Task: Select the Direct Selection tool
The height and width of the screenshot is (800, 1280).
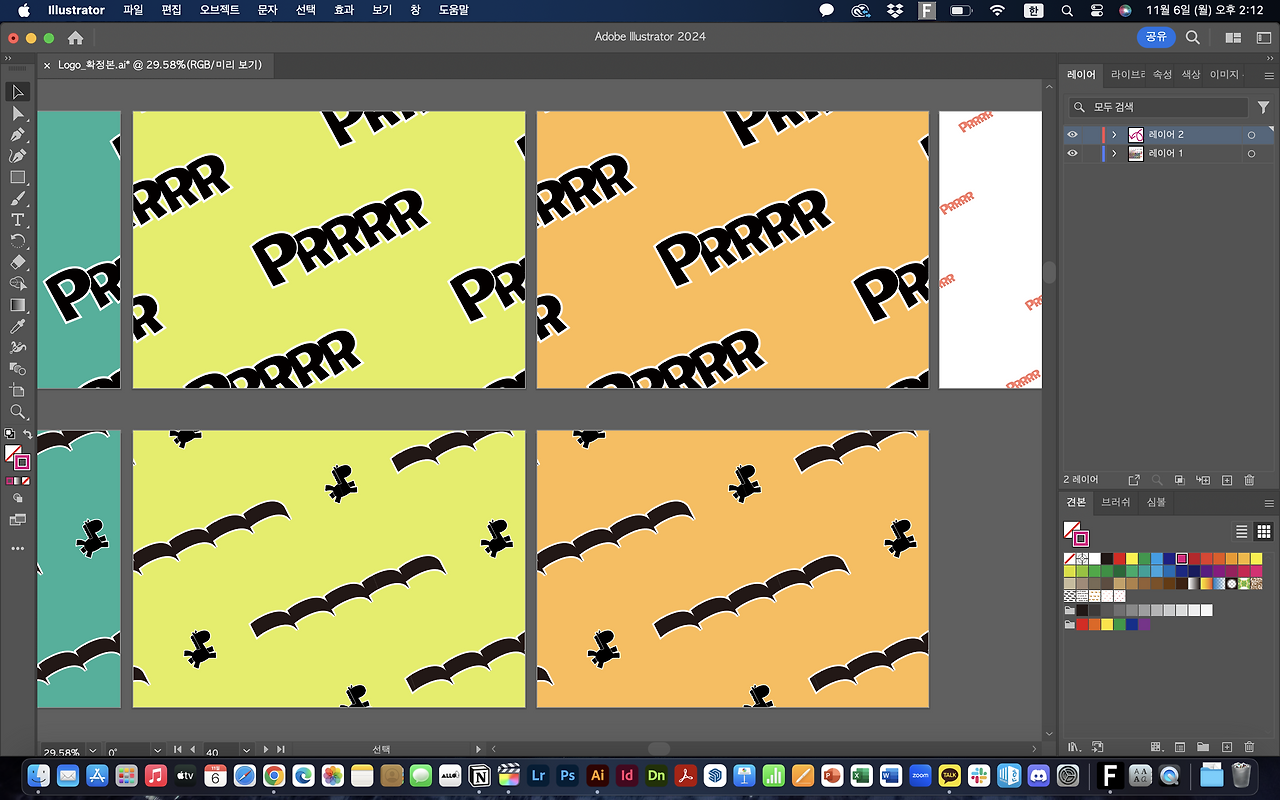Action: click(18, 113)
